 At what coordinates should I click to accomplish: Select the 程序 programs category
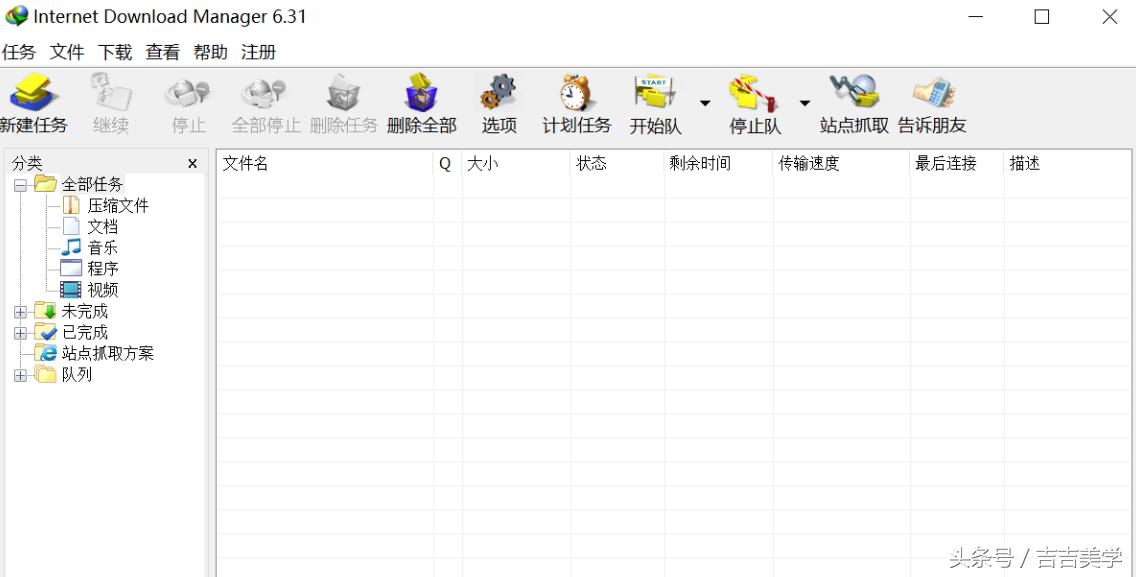click(102, 269)
